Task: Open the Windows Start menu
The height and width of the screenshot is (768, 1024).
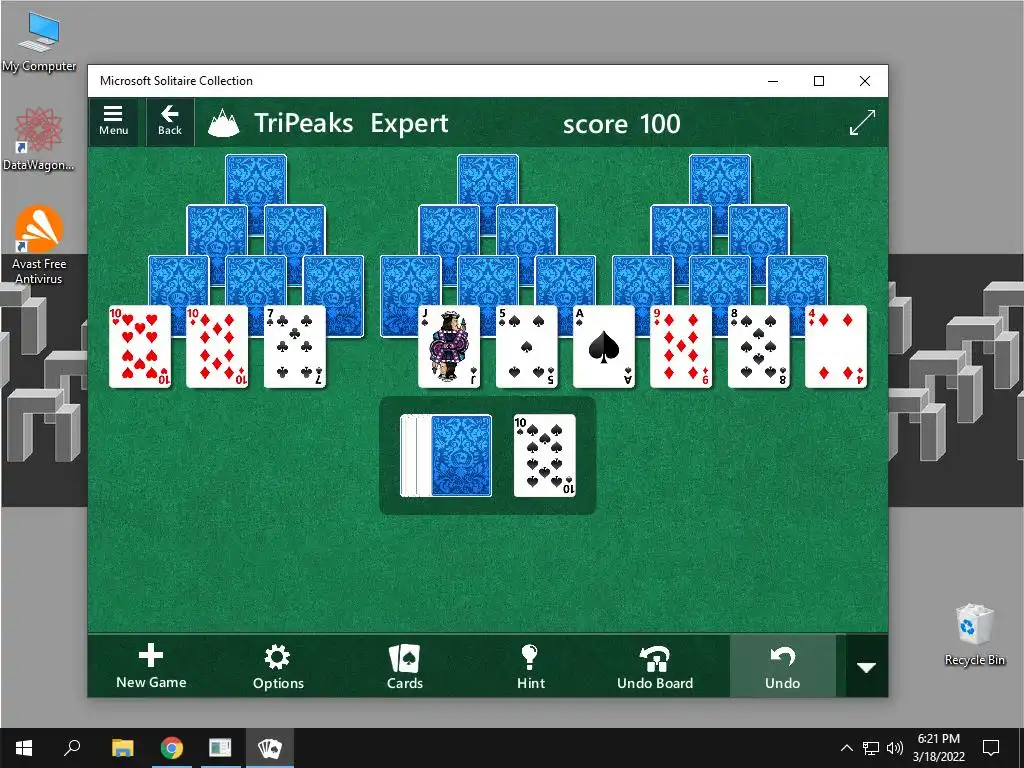Action: [24, 748]
